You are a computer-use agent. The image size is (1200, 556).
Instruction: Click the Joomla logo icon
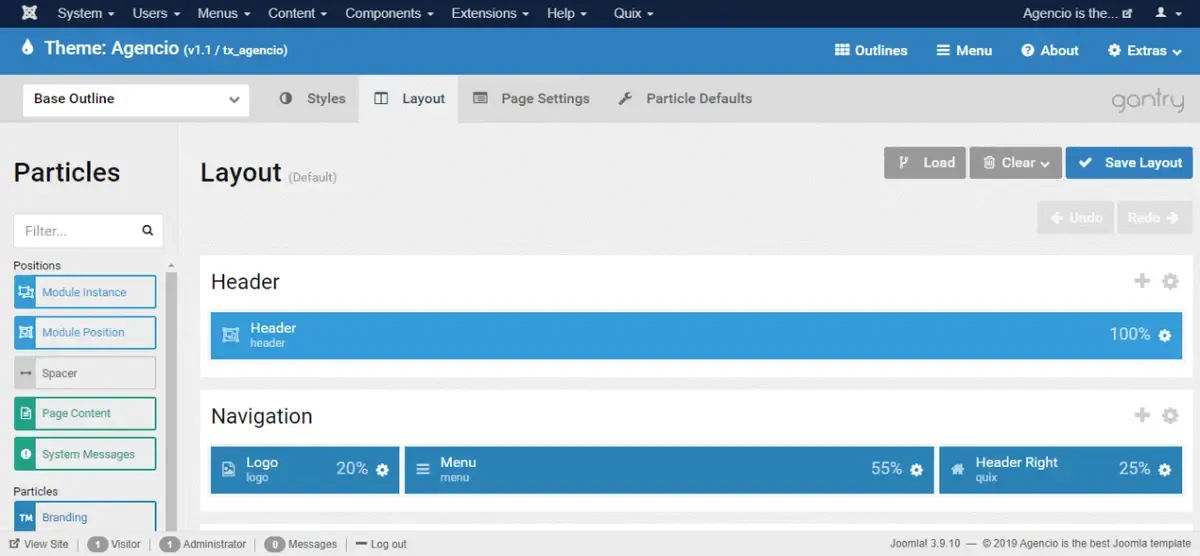coord(28,13)
